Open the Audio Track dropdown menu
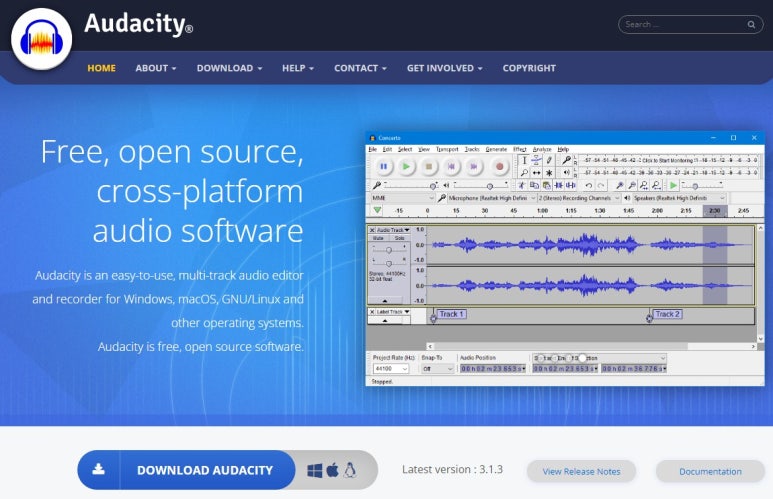Screen dimensions: 773x499 pyautogui.click(x=393, y=230)
